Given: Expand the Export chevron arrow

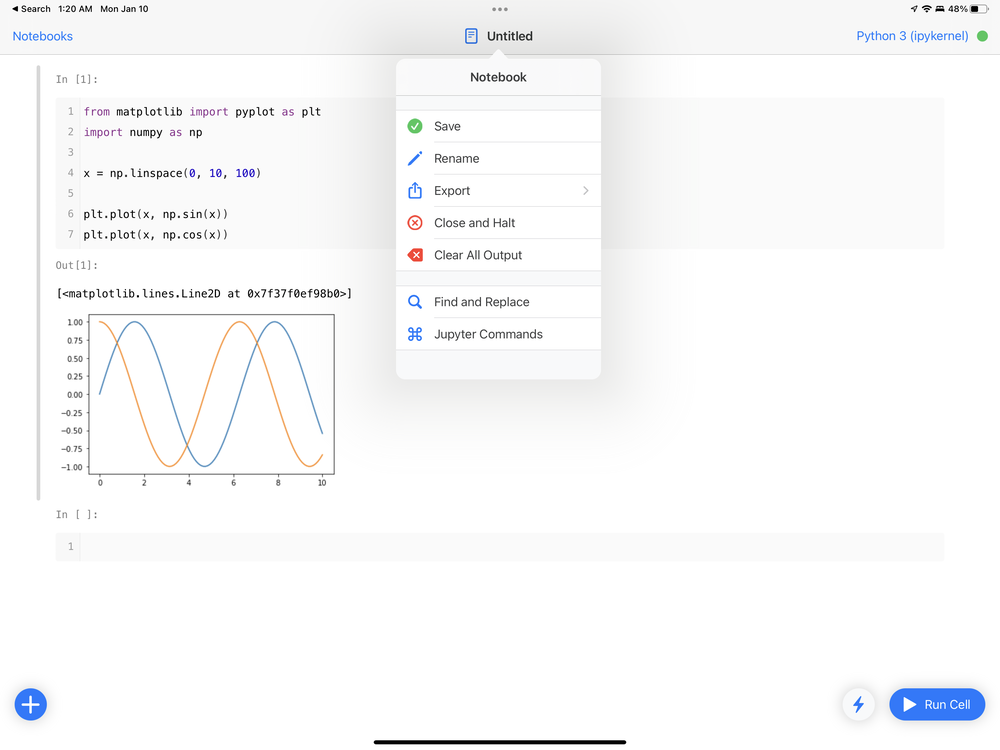Looking at the screenshot, I should (585, 191).
